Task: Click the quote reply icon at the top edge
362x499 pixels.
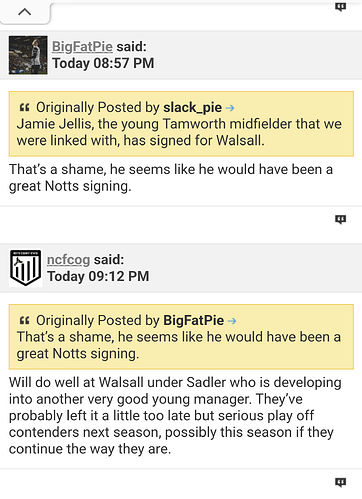Action: (340, 7)
